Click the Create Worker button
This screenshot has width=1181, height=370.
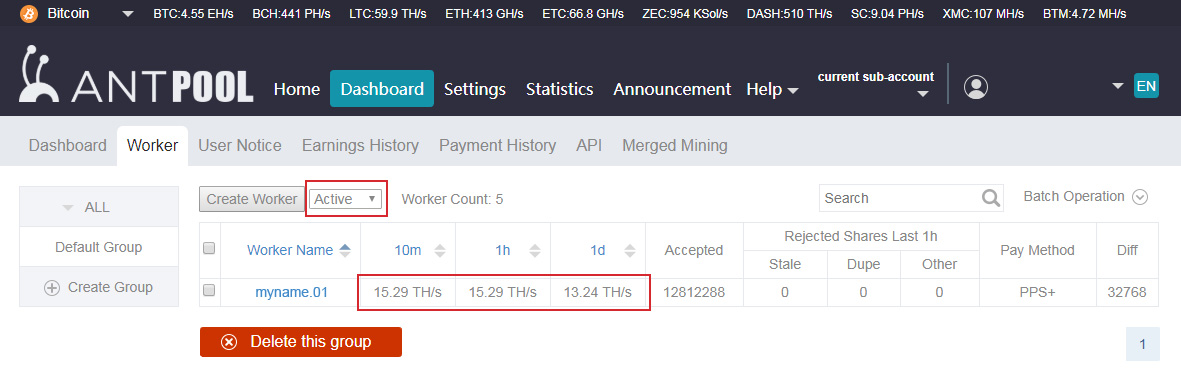[252, 199]
